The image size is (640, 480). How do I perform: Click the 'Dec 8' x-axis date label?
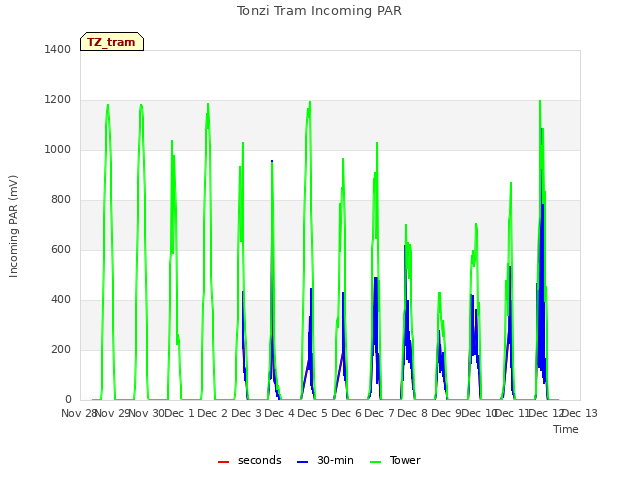tap(413, 413)
